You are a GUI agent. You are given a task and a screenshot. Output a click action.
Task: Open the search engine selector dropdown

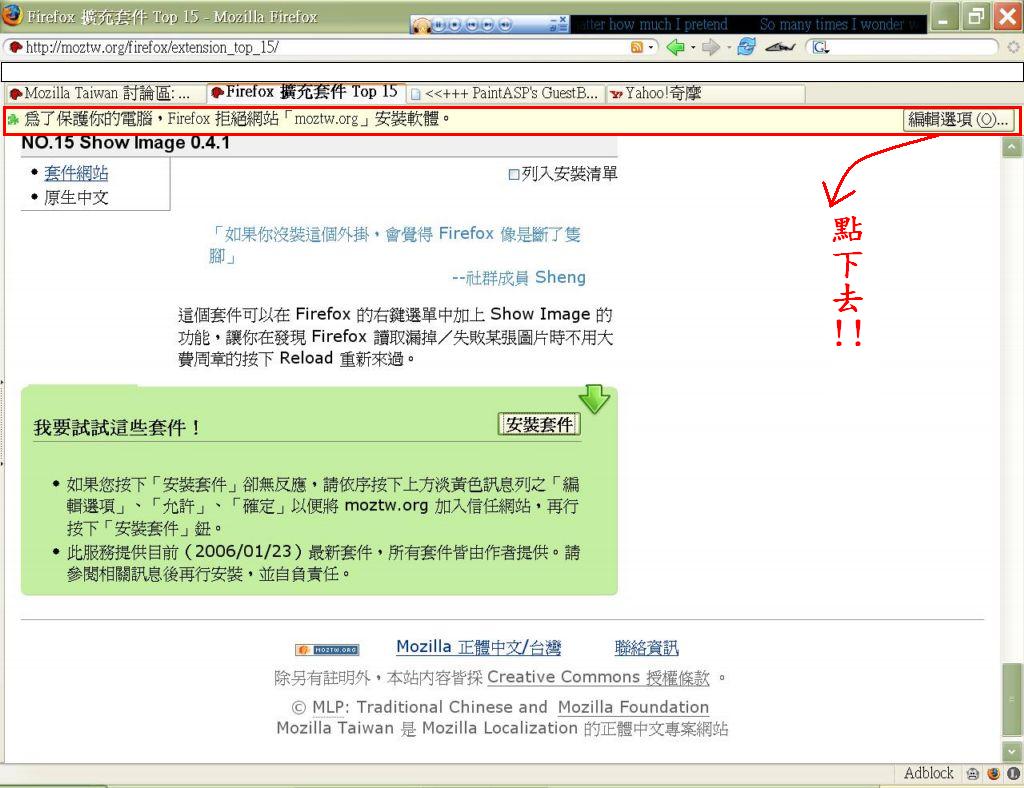tap(819, 47)
